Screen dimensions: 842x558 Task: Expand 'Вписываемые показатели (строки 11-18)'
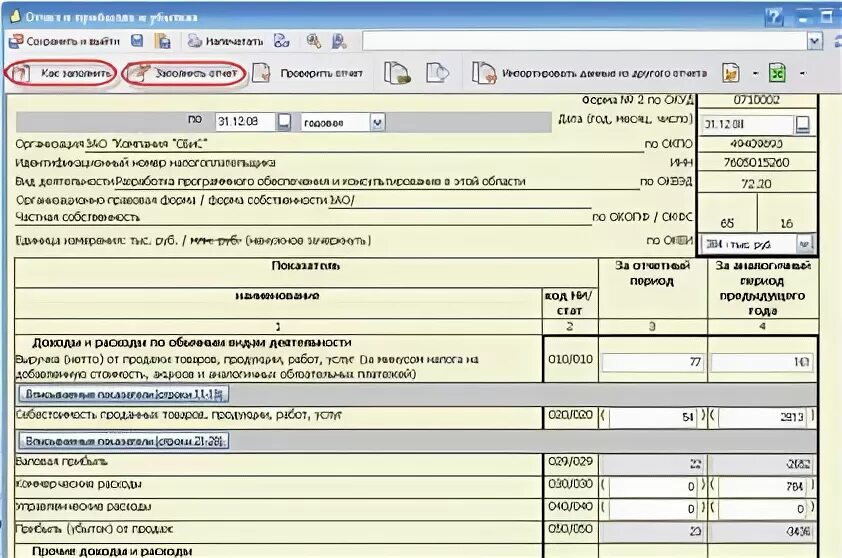coord(124,394)
